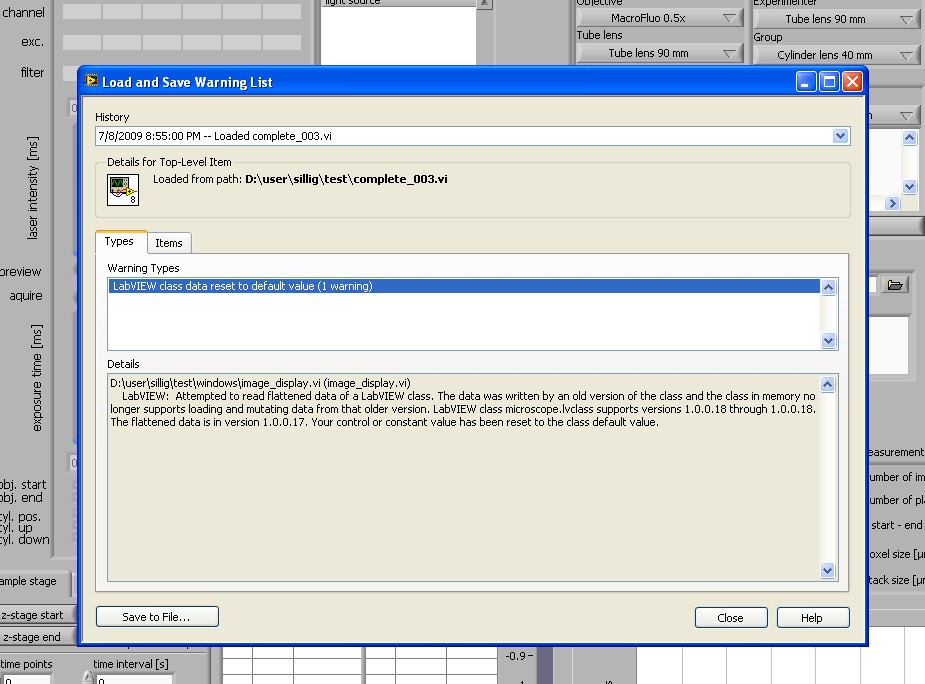The image size is (925, 684).
Task: Click the dropdown arrow right of dialog's top corner
Action: point(907,116)
